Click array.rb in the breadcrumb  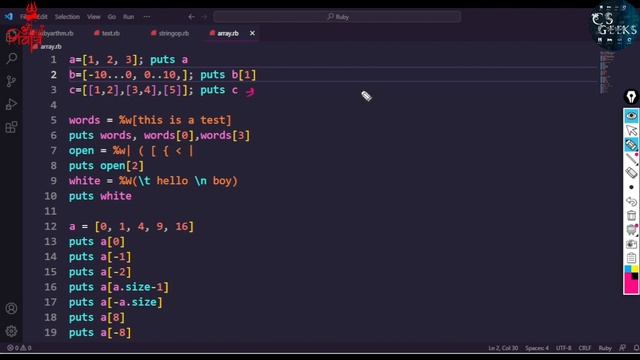(51, 47)
